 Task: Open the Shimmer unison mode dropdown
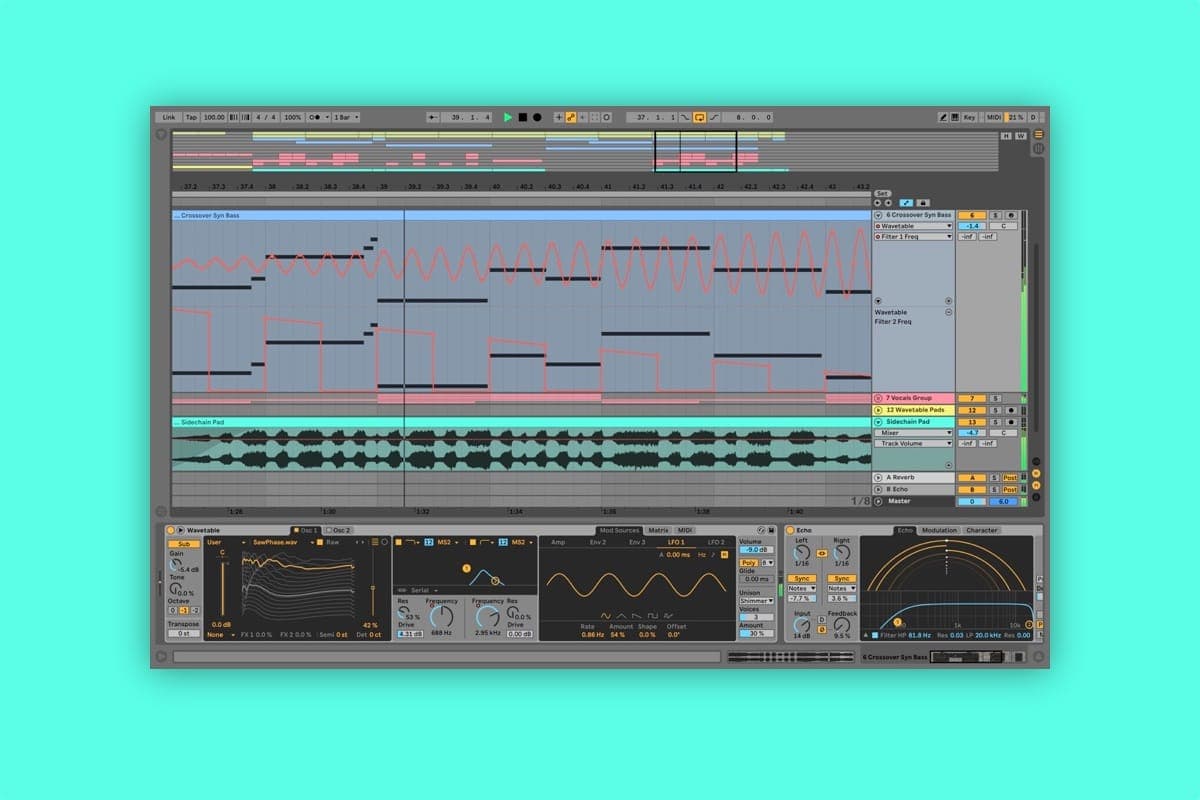tap(755, 601)
